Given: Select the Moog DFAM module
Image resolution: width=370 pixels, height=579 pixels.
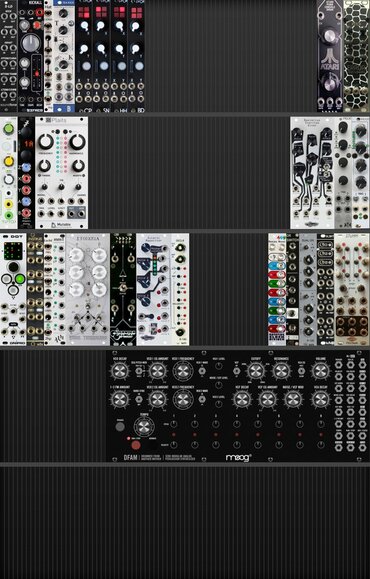Looking at the screenshot, I should (x=238, y=405).
